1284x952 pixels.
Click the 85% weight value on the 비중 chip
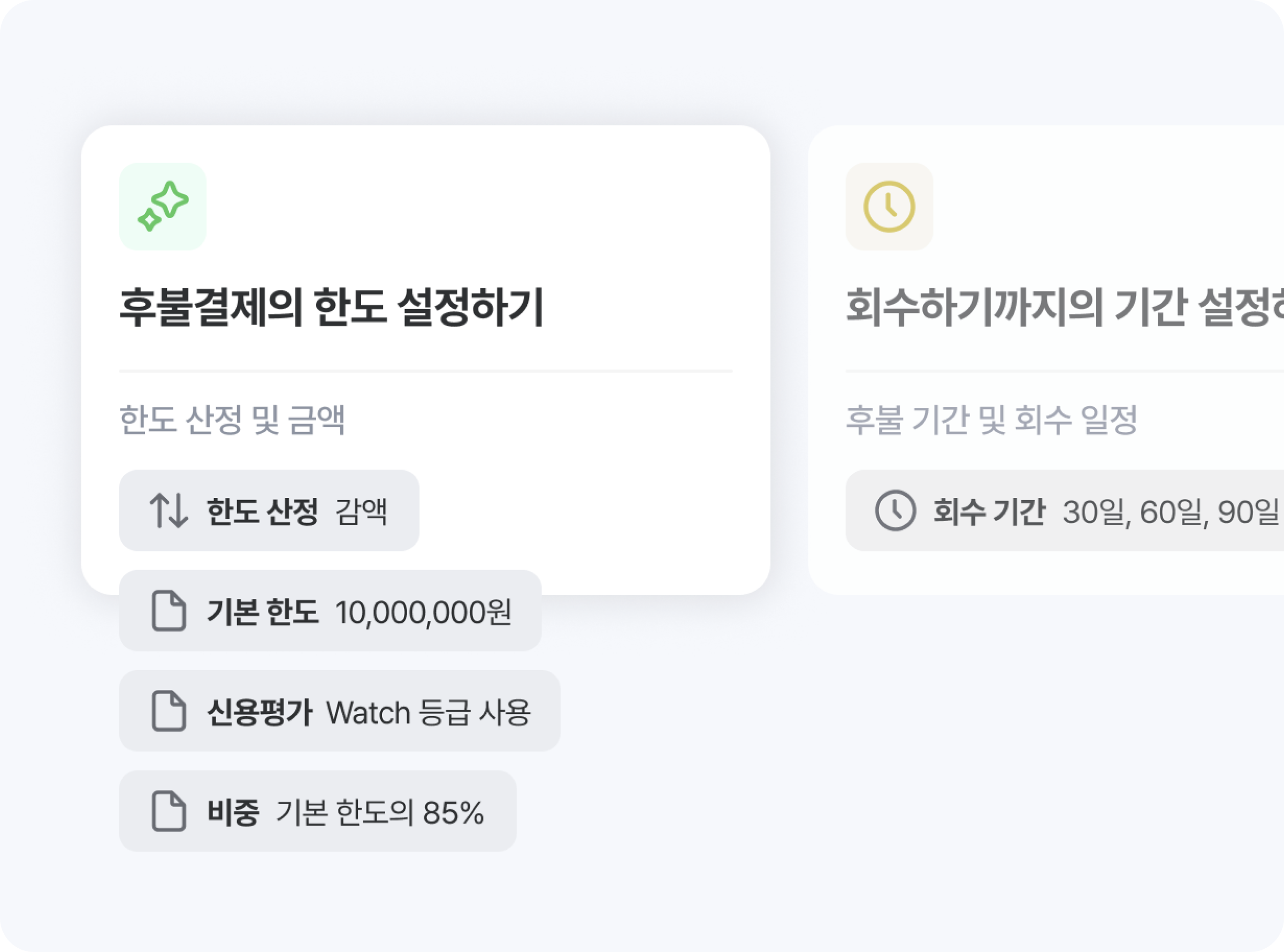pos(455,810)
